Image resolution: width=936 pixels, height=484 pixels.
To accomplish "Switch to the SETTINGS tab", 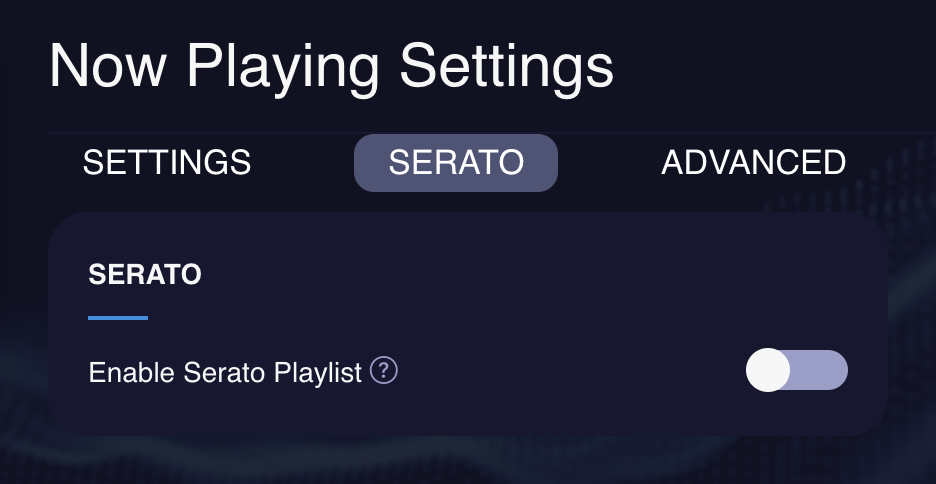I will tap(167, 162).
